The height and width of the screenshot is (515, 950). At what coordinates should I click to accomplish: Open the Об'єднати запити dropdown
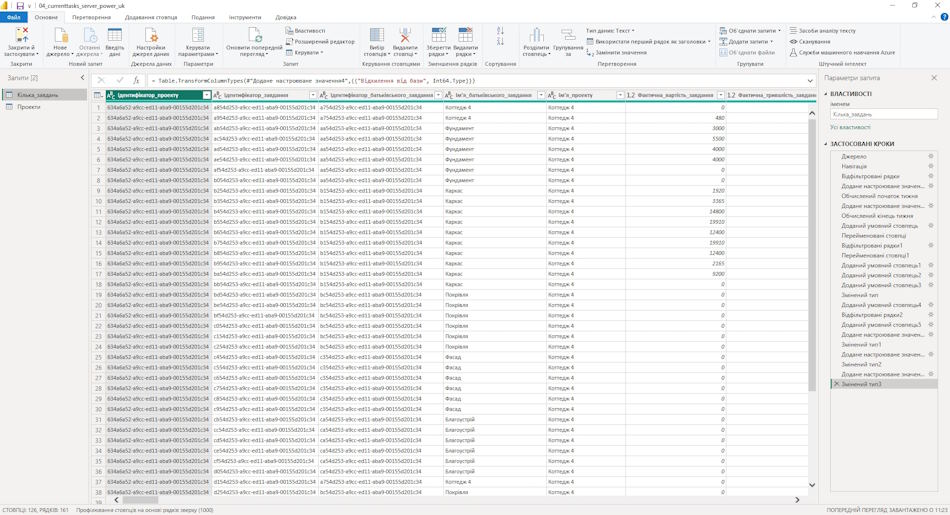(750, 30)
